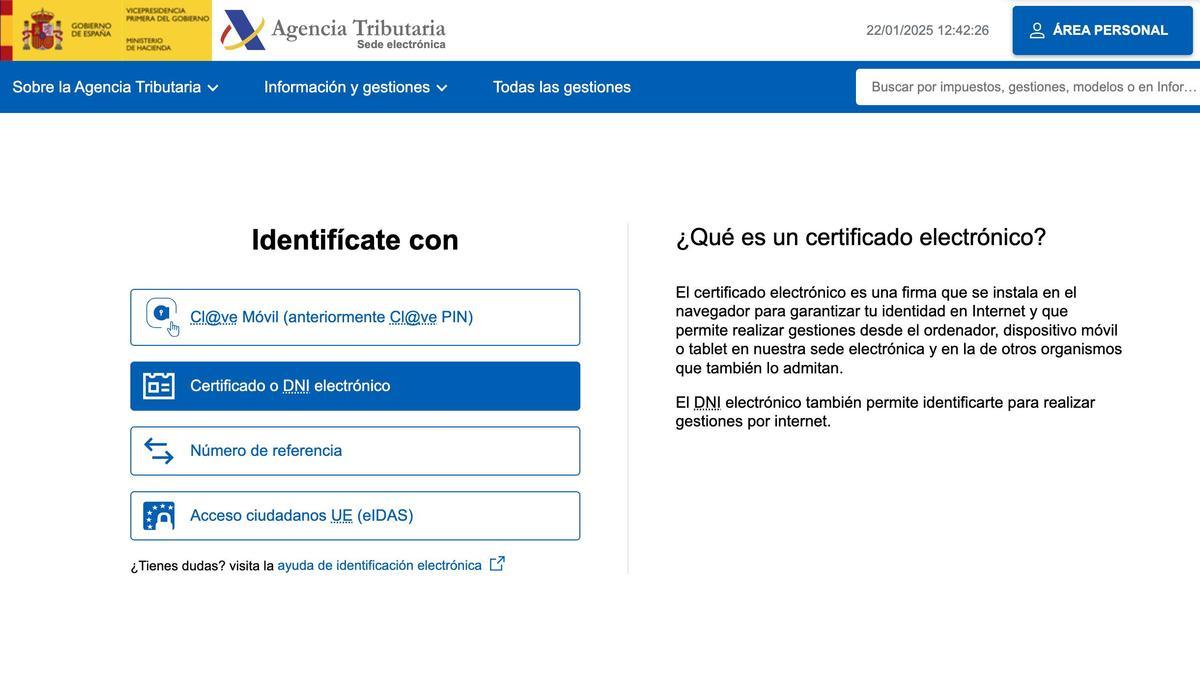Image resolution: width=1200 pixels, height=675 pixels.
Task: Click the Sede electrónica subtitle text
Action: click(401, 44)
